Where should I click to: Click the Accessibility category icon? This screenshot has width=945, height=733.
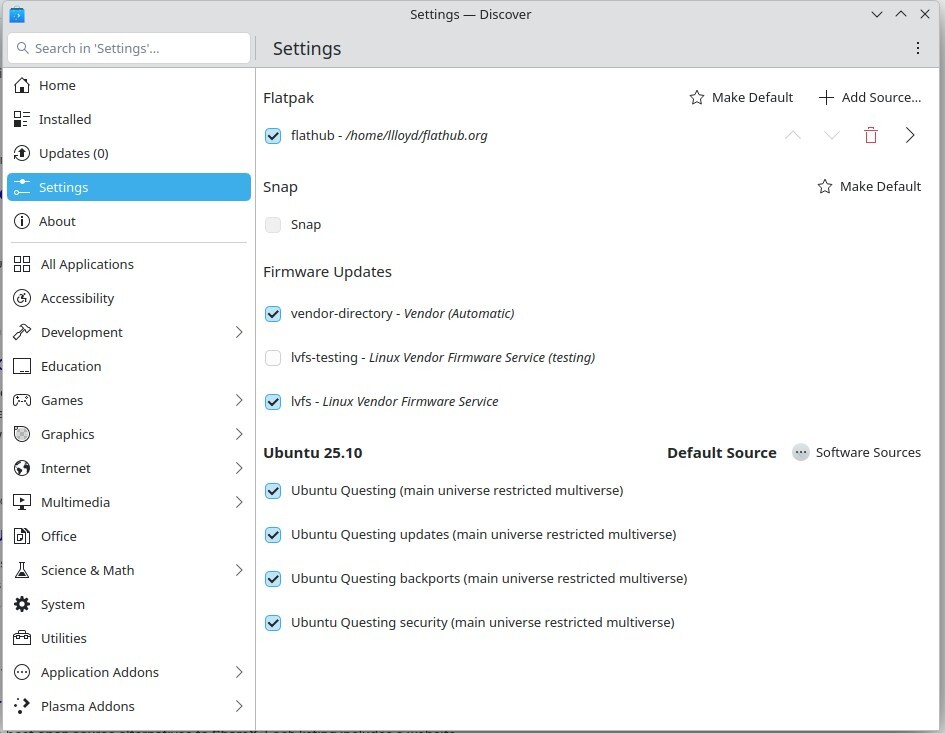pyautogui.click(x=22, y=298)
